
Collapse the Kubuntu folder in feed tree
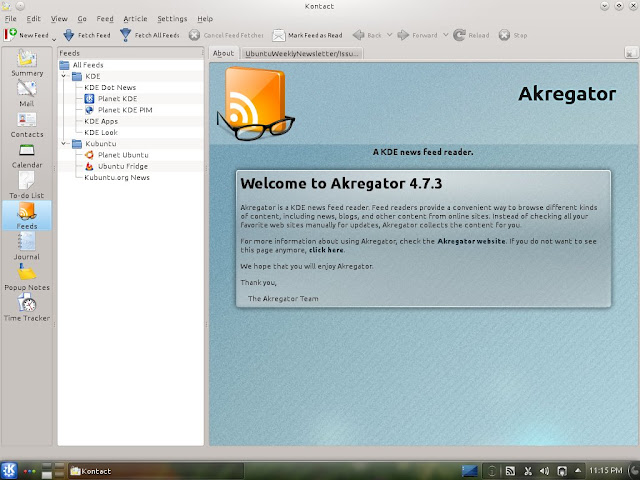(64, 143)
